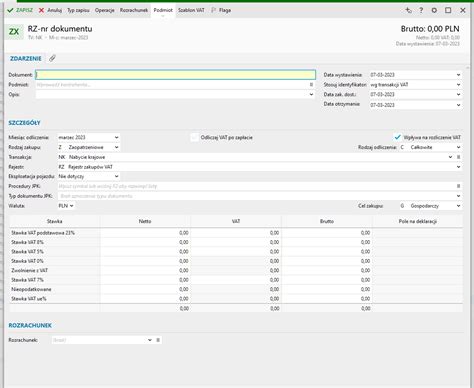The width and height of the screenshot is (474, 388).
Task: Click the Pole na deklaracji column header
Action: (x=417, y=221)
